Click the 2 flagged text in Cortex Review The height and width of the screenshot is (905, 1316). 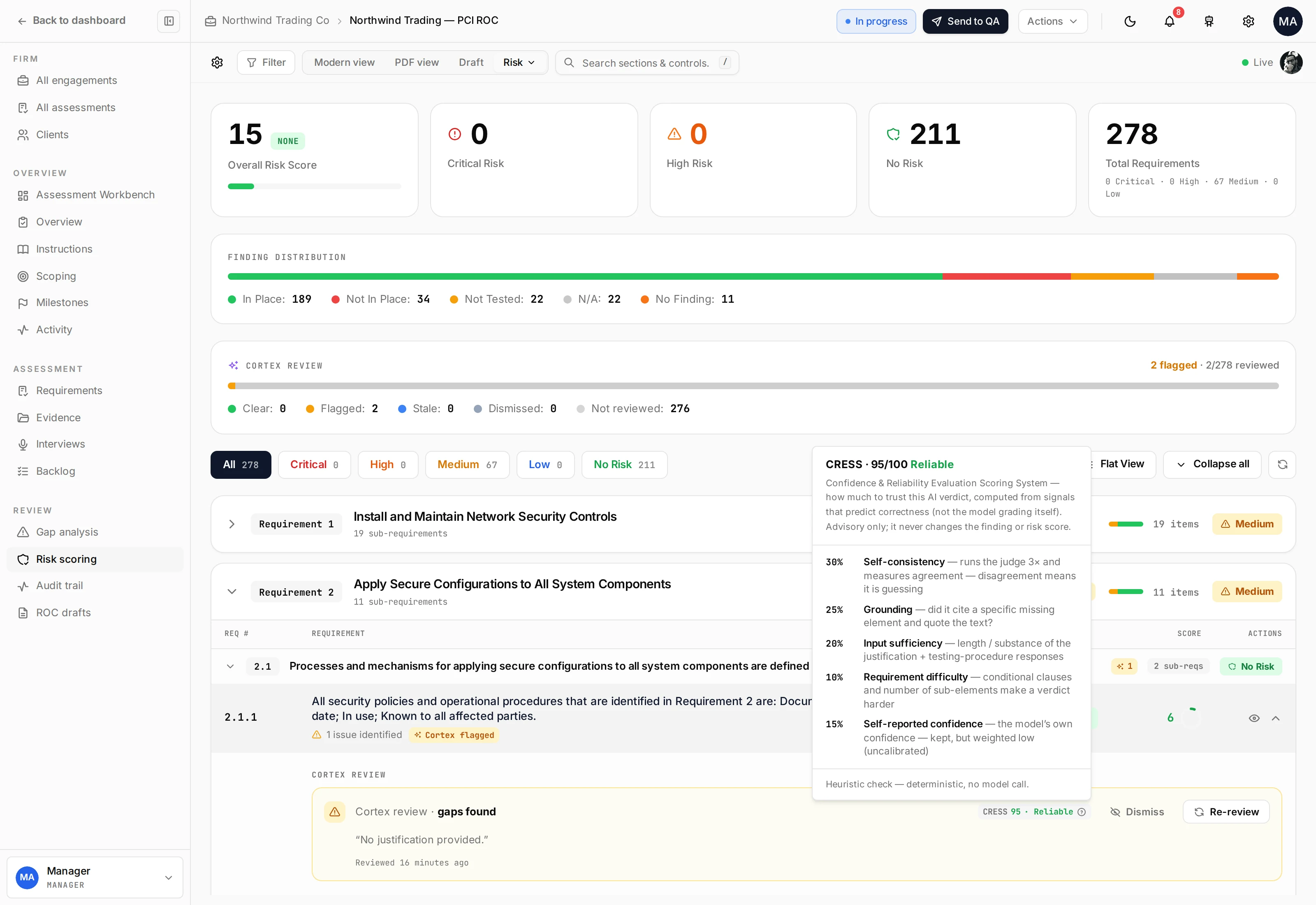tap(1174, 366)
